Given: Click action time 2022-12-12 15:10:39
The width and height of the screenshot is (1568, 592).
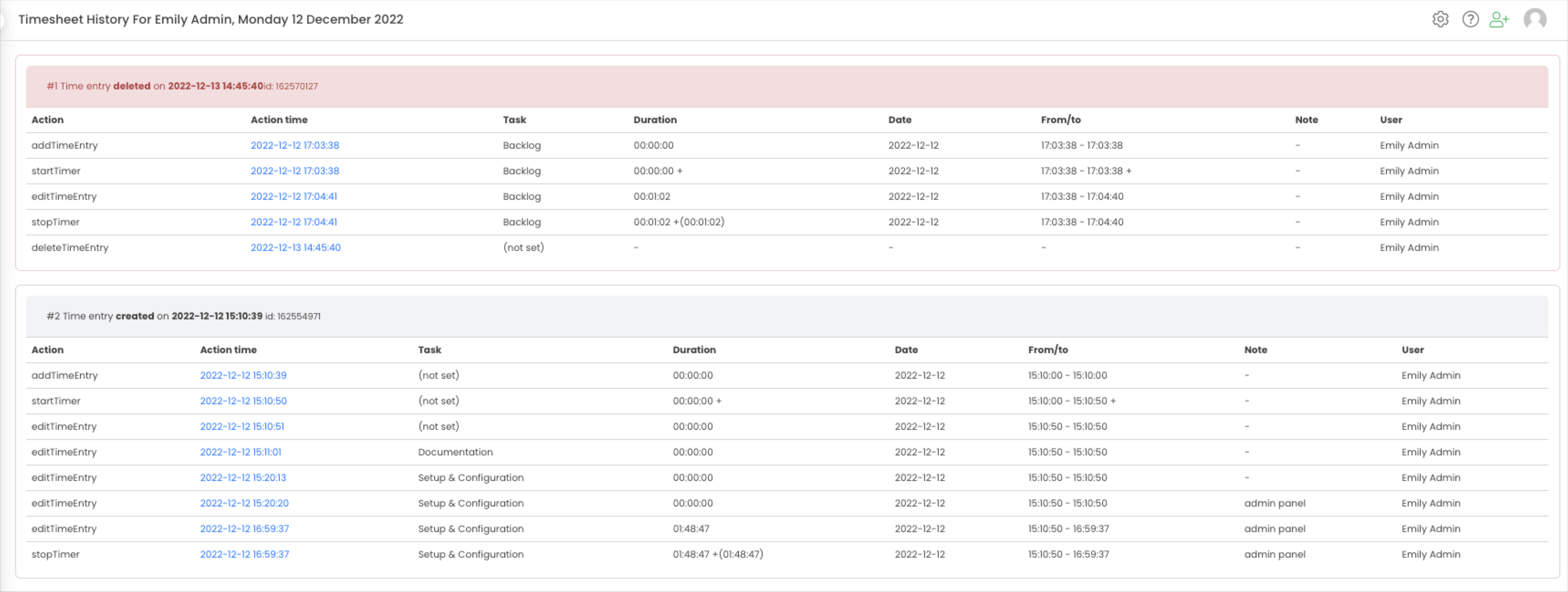Looking at the screenshot, I should (243, 376).
